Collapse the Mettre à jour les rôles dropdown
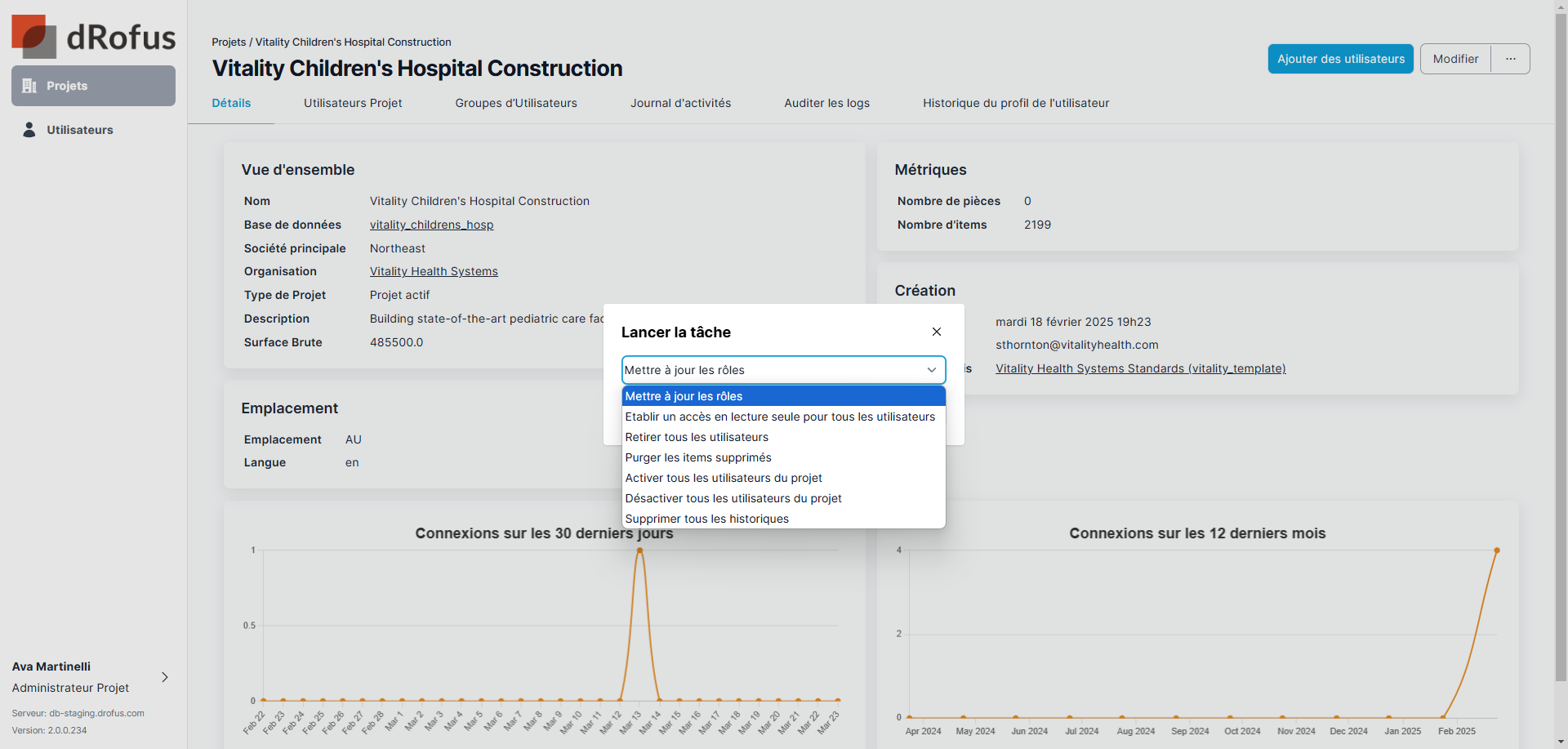Screen dimensions: 1568x749 931,370
